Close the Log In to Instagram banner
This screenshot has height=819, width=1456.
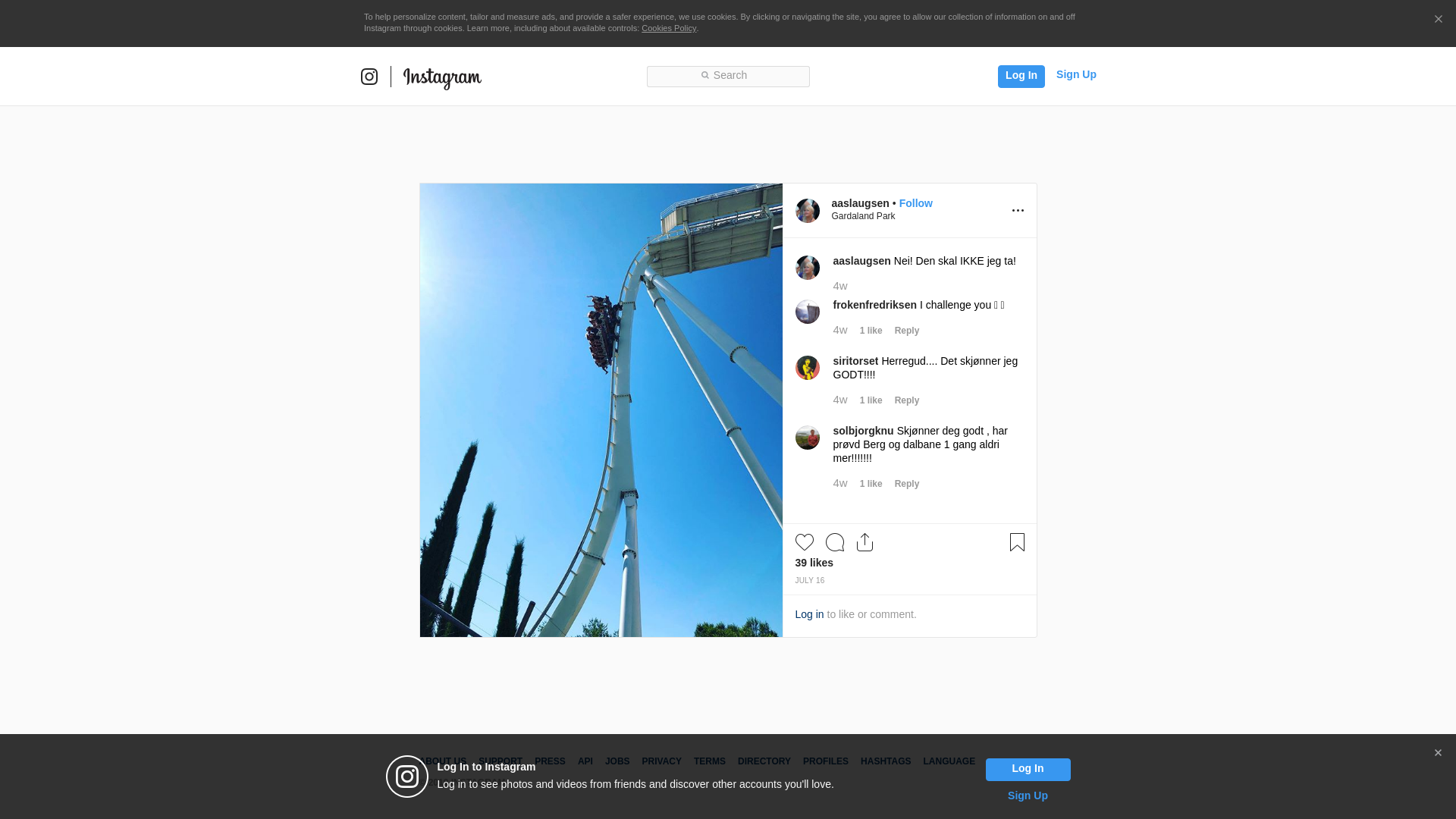pos(1438,753)
